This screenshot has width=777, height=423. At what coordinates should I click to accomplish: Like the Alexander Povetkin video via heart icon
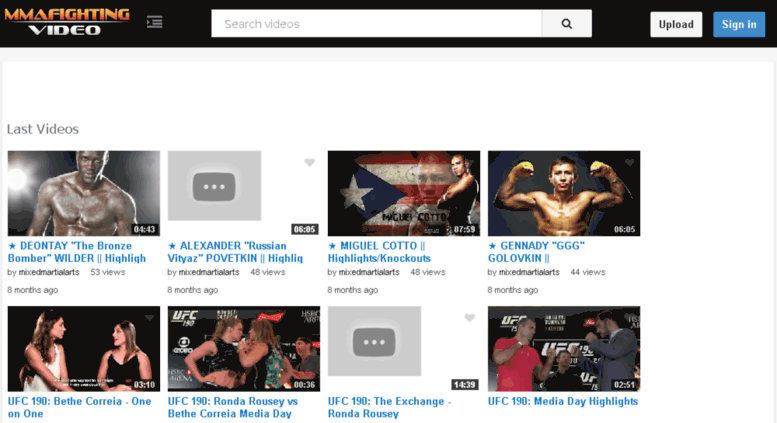(310, 162)
